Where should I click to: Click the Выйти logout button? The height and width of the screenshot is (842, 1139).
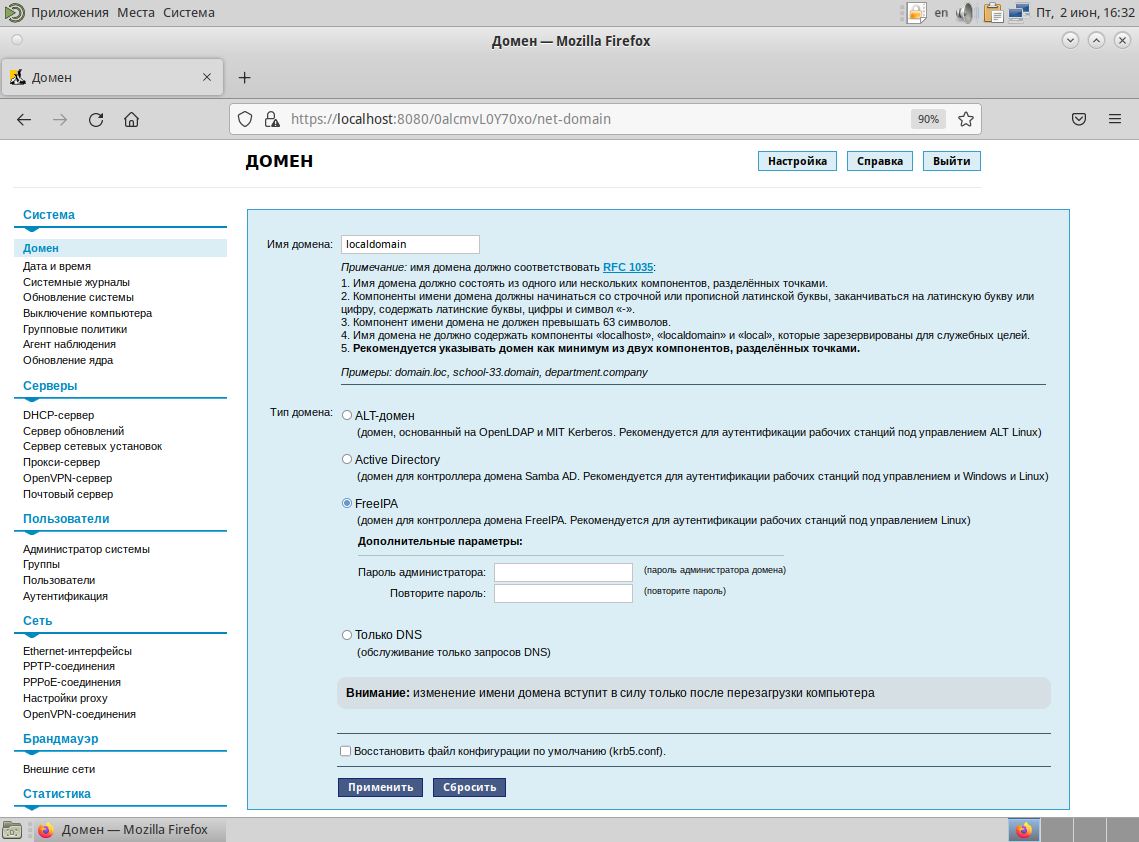952,161
